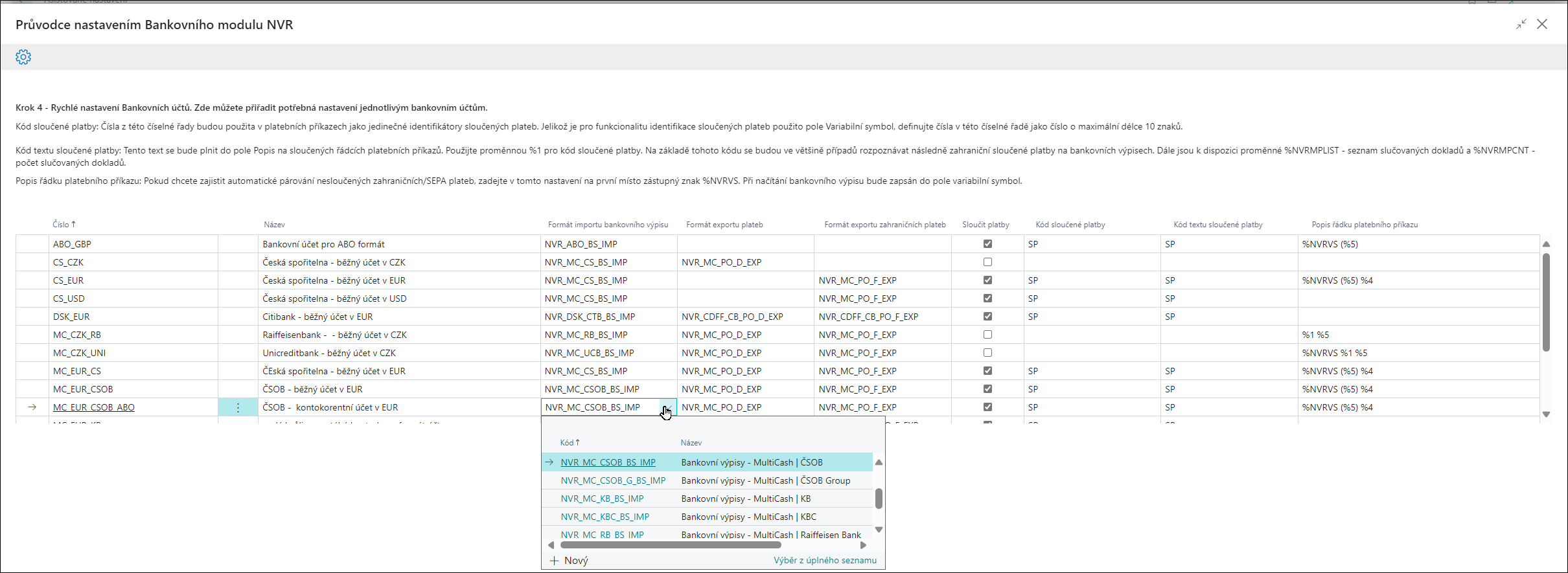Click Název column header in main table

point(274,225)
